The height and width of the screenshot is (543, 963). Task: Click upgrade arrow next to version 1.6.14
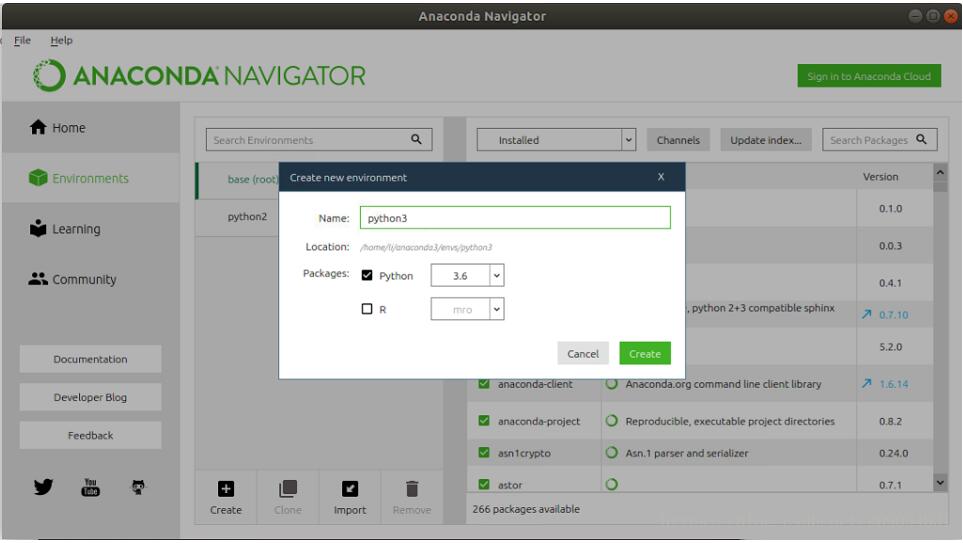[x=867, y=383]
